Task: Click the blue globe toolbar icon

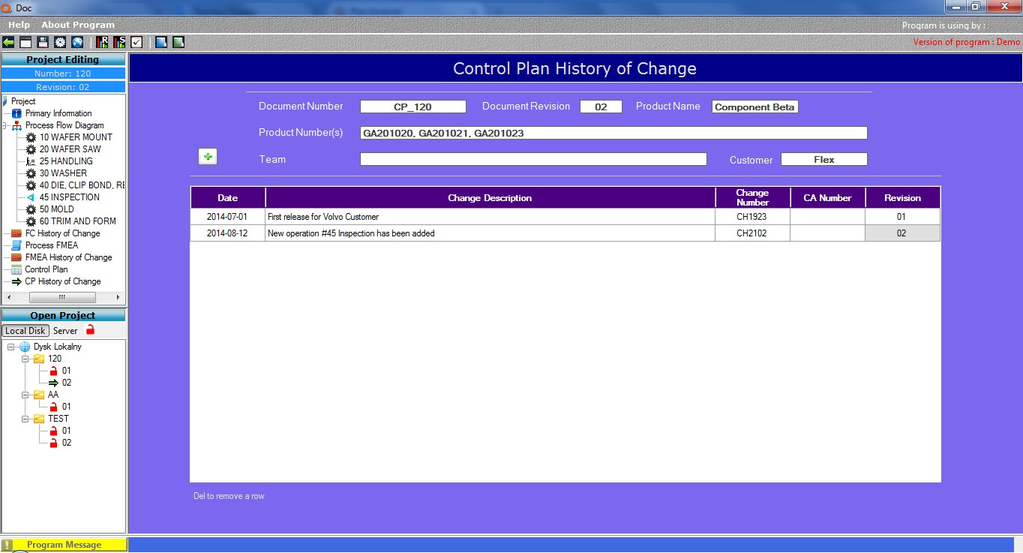Action: click(x=77, y=42)
